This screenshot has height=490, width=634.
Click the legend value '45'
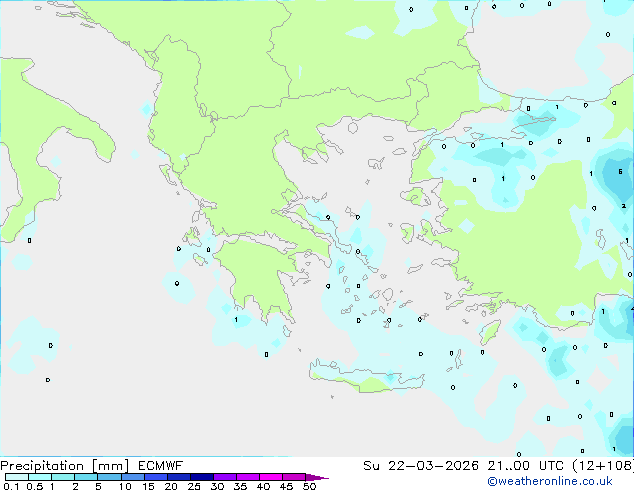pos(286,486)
